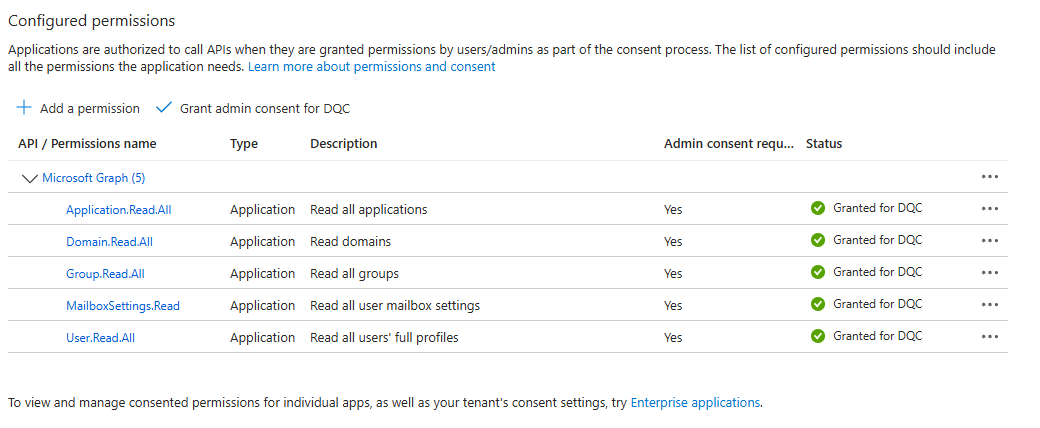The width and height of the screenshot is (1040, 428).
Task: Open the Group.Read.All permission
Action: (105, 273)
